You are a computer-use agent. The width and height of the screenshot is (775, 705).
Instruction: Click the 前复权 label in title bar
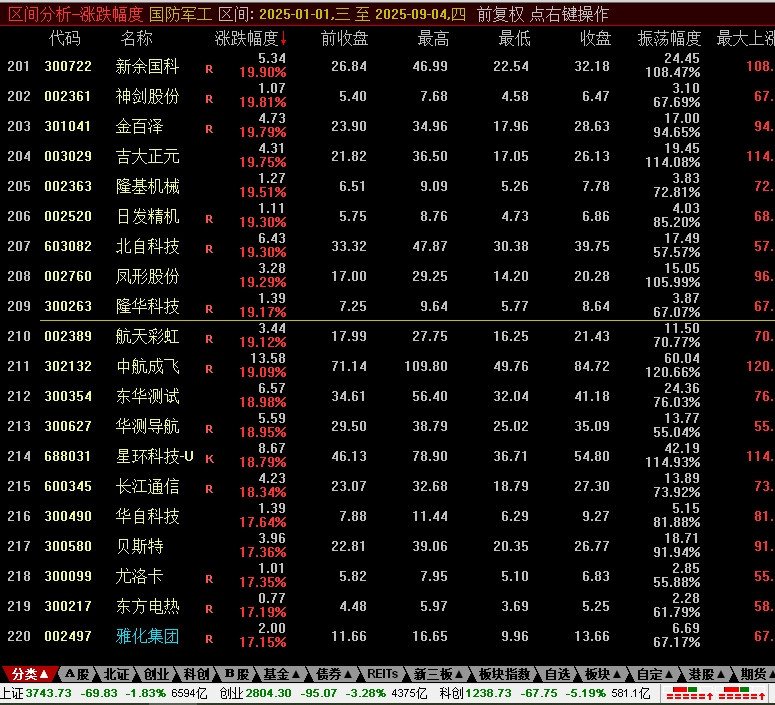coord(500,14)
